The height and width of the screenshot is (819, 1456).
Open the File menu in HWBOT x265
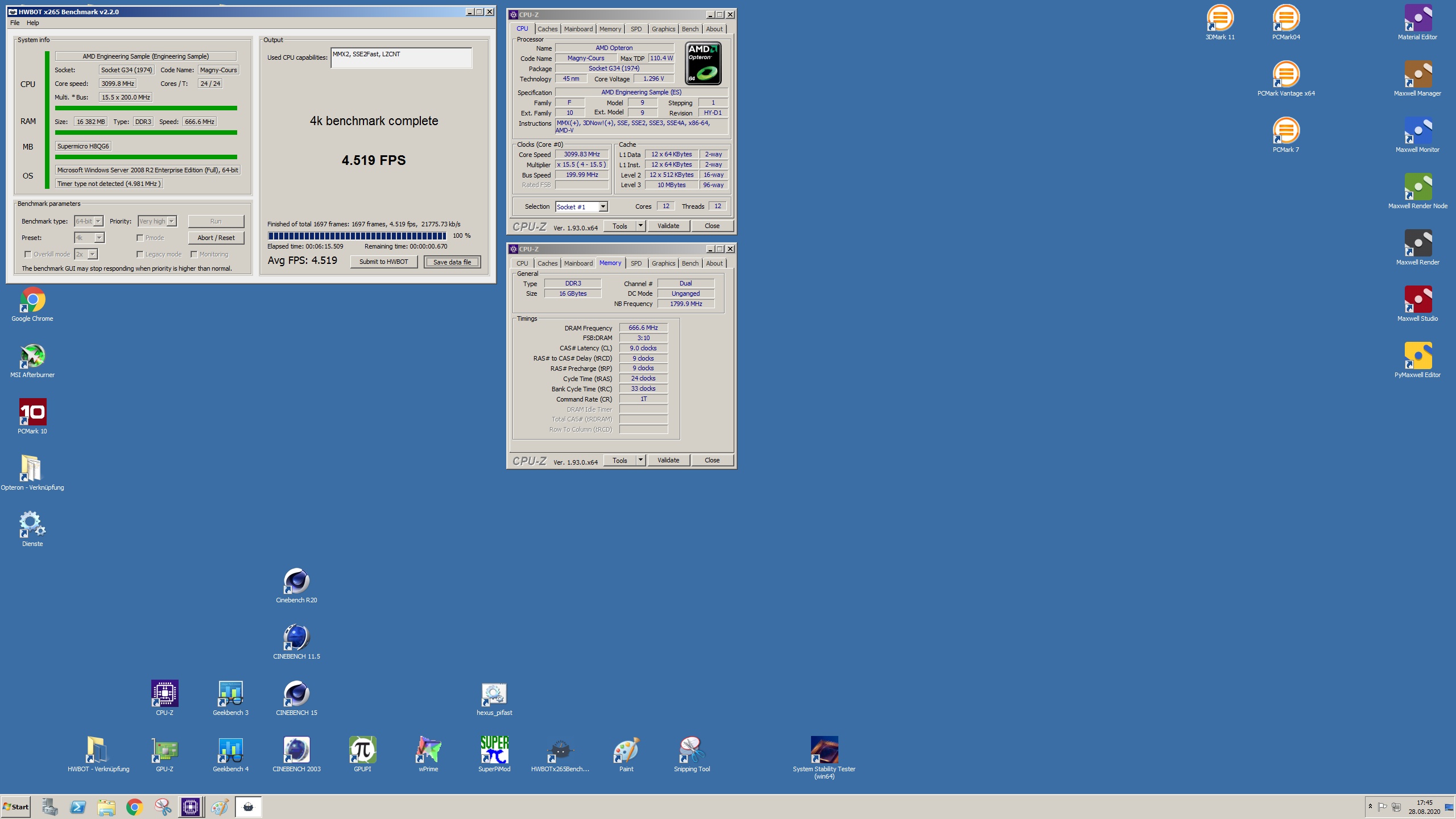coord(15,23)
